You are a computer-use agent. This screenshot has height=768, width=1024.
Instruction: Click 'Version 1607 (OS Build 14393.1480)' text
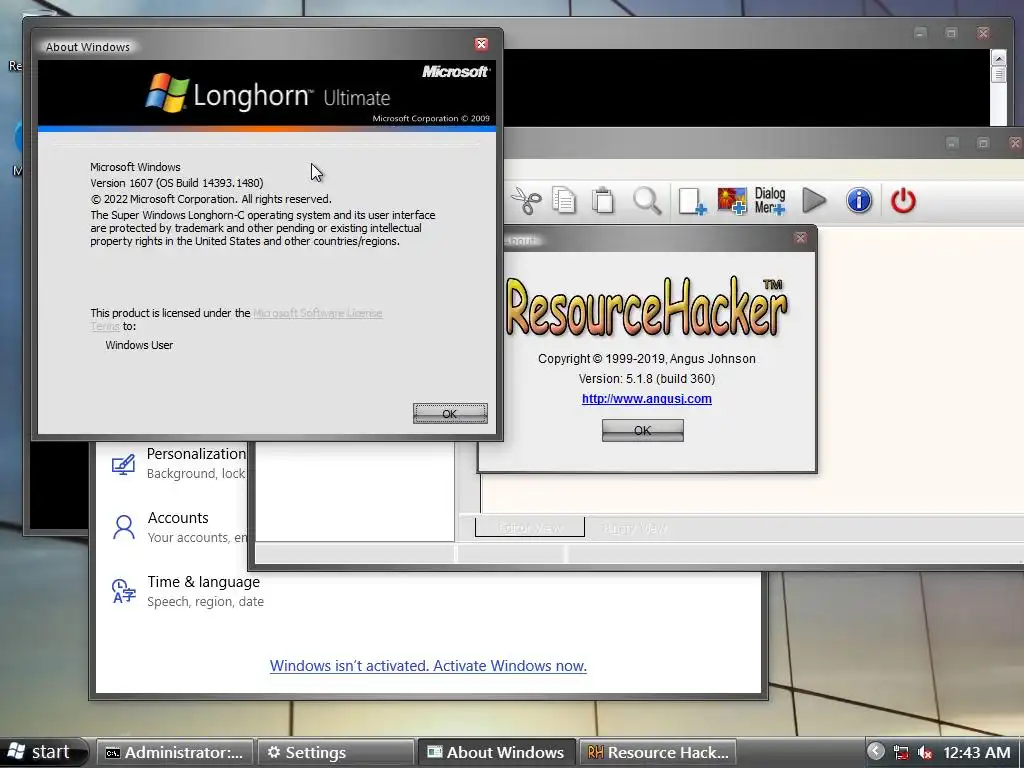(x=177, y=183)
